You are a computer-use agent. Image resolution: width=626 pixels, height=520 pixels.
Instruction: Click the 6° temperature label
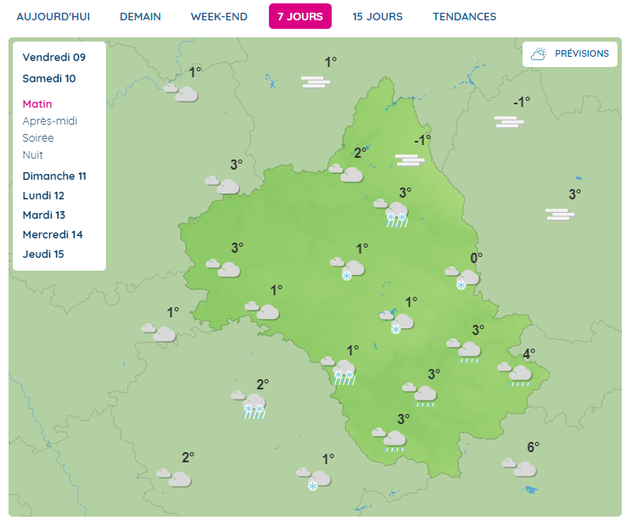pyautogui.click(x=533, y=447)
